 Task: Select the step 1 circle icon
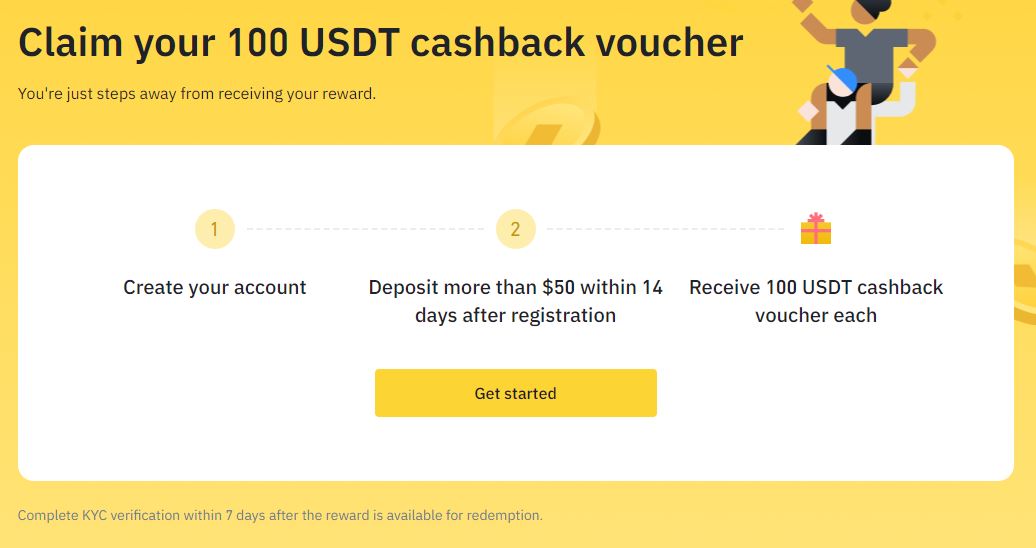[x=215, y=229]
